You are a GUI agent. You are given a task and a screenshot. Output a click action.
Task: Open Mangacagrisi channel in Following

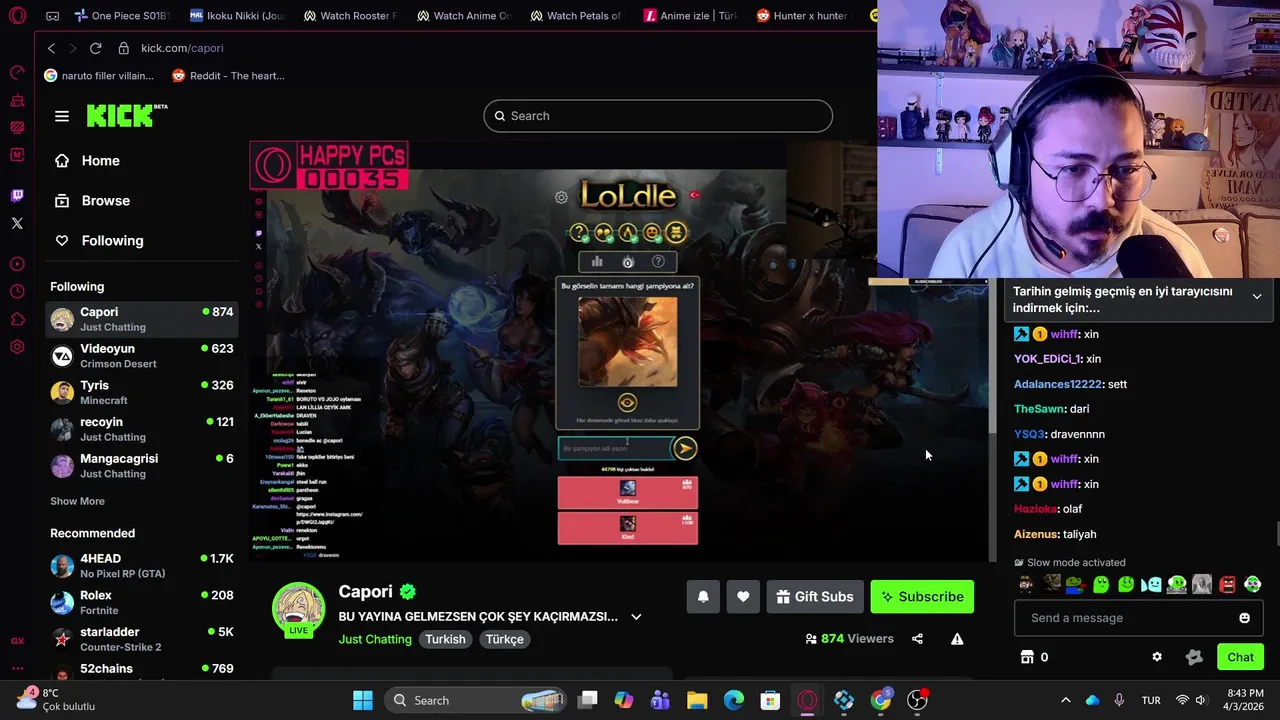(142, 466)
